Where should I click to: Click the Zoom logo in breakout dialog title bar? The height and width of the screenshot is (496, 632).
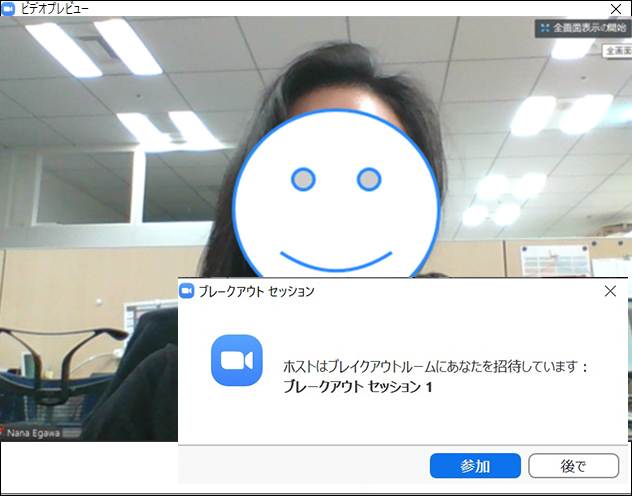point(186,291)
